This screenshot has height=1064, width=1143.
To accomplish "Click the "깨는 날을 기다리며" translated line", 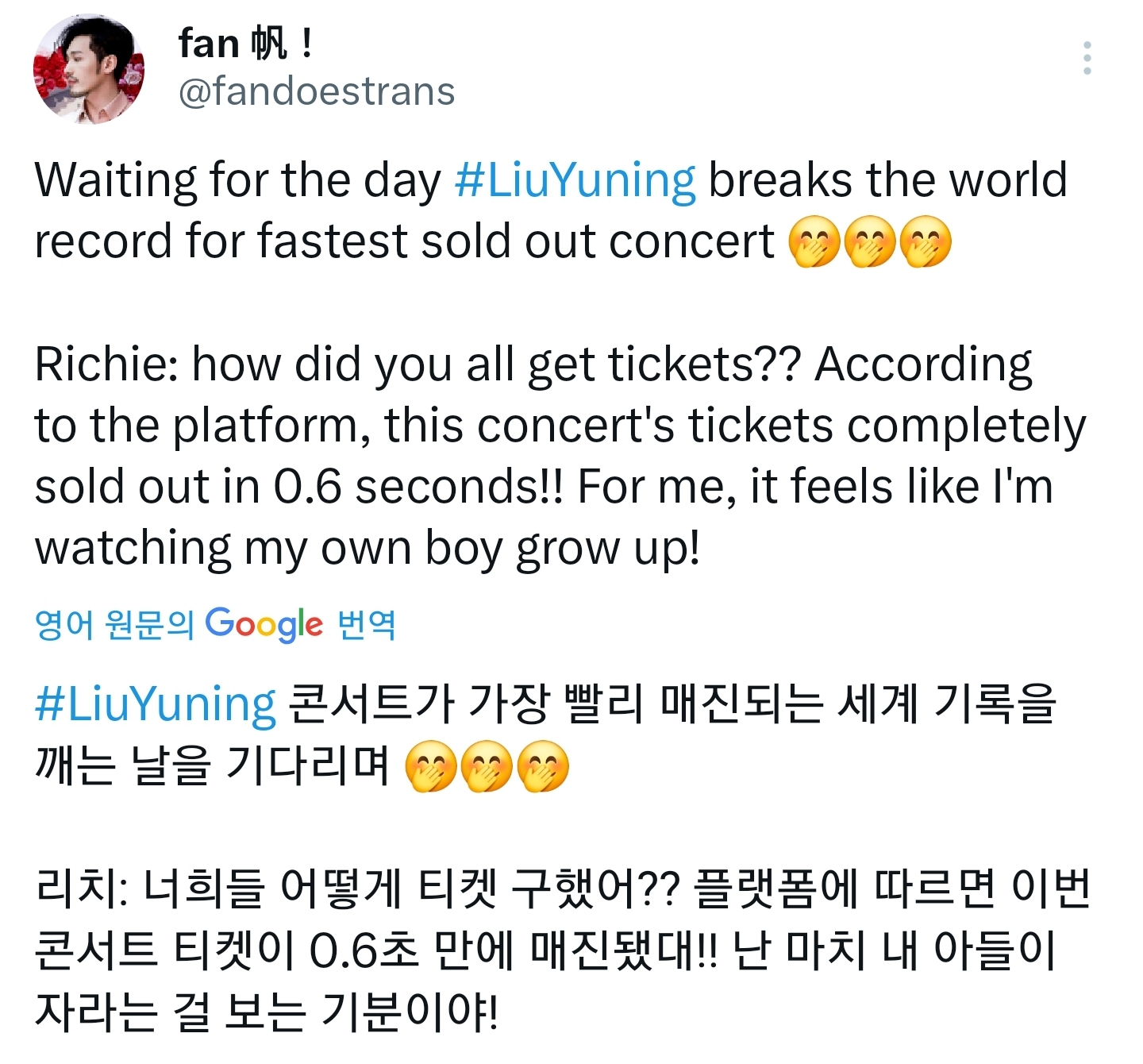I will click(213, 766).
